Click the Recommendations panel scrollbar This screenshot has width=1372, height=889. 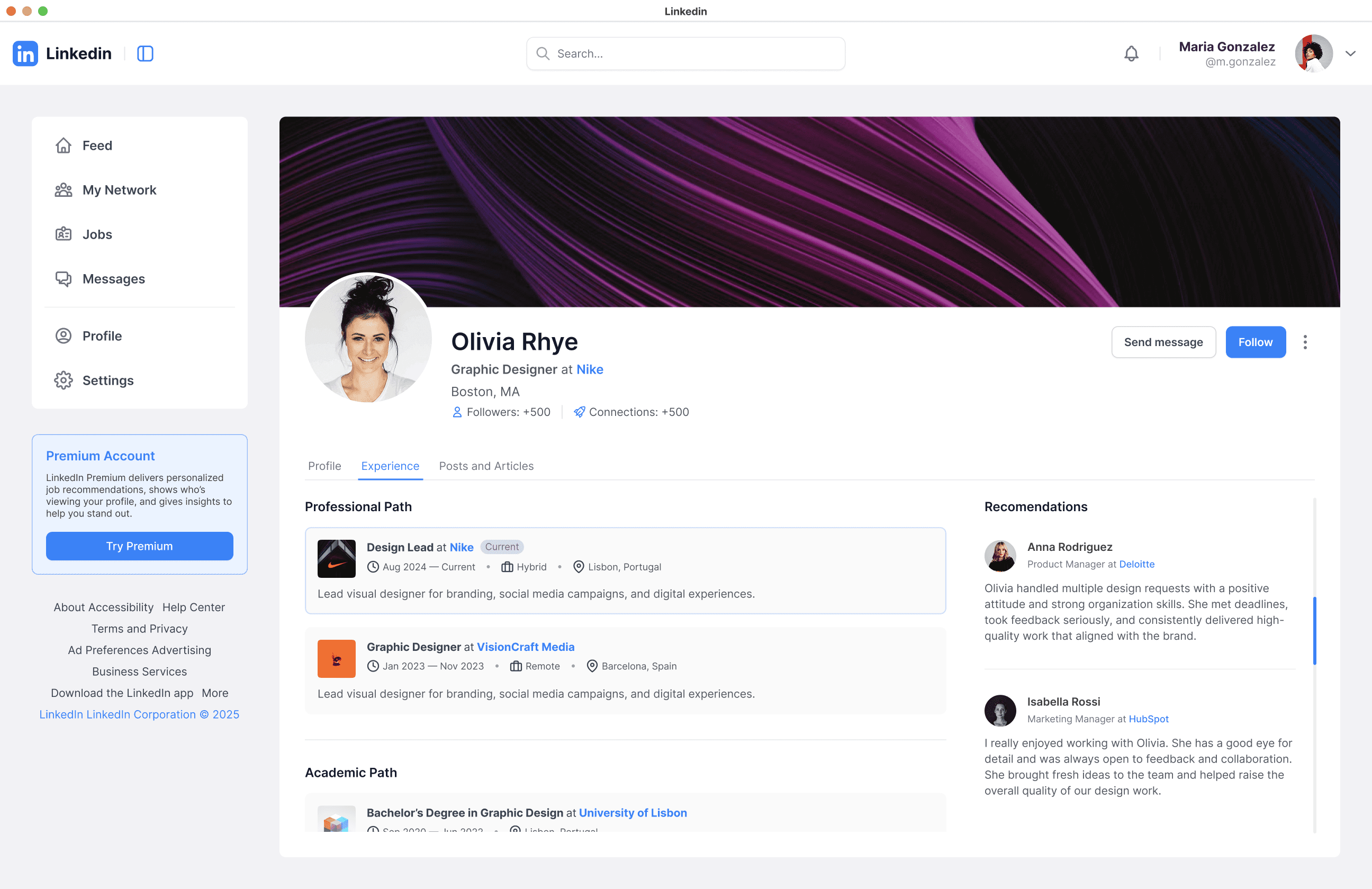click(x=1314, y=631)
